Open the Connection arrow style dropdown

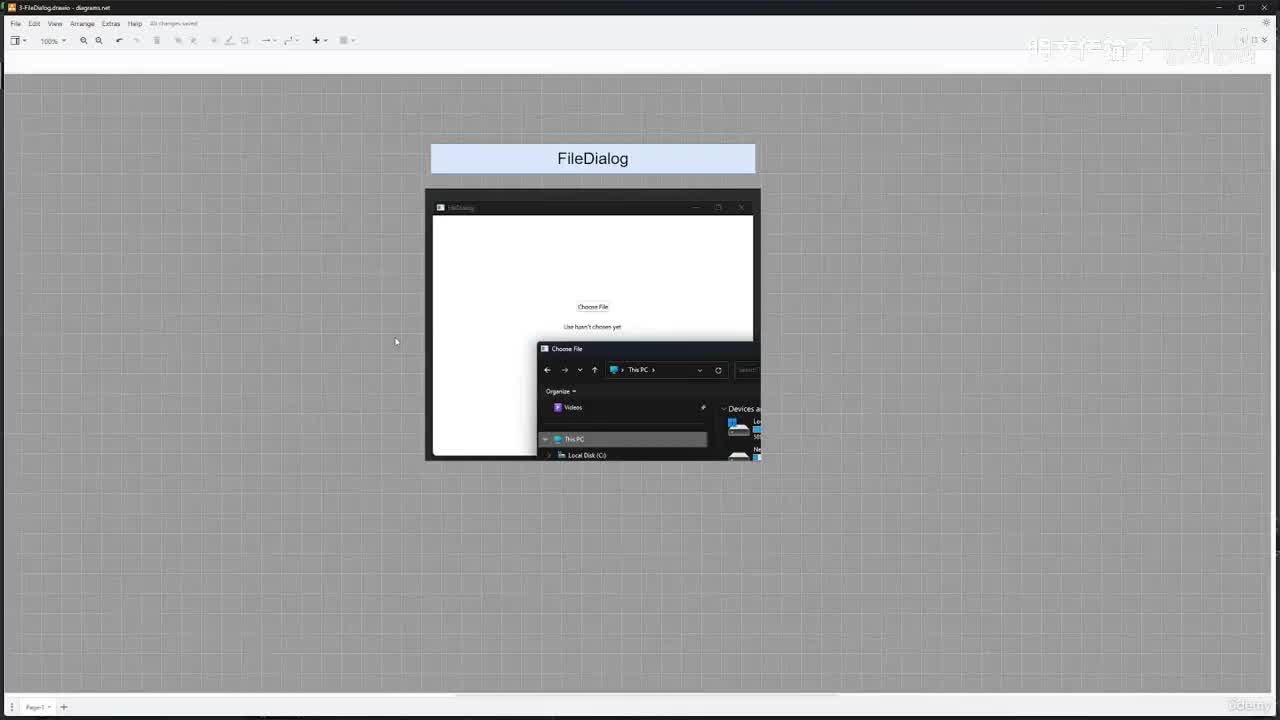(x=268, y=40)
